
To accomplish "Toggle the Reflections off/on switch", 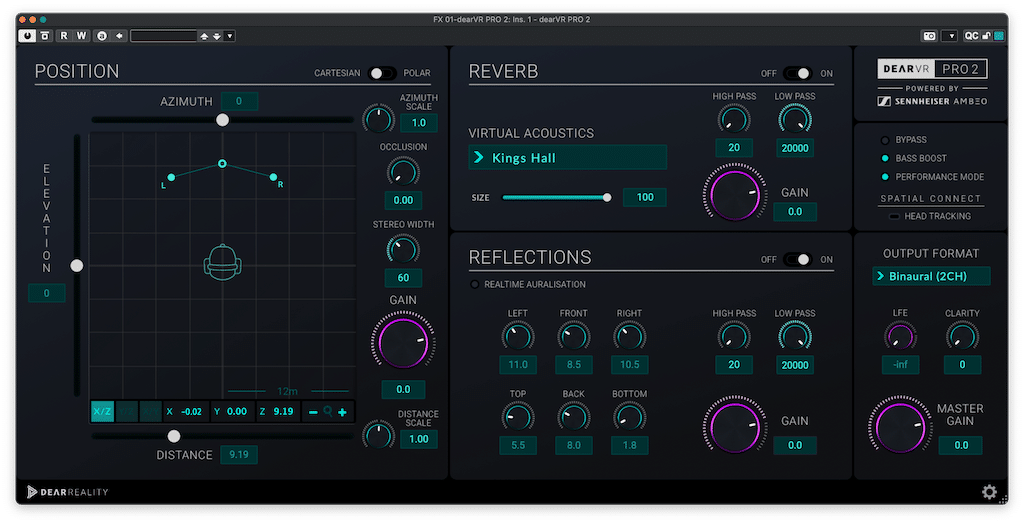I will point(797,259).
